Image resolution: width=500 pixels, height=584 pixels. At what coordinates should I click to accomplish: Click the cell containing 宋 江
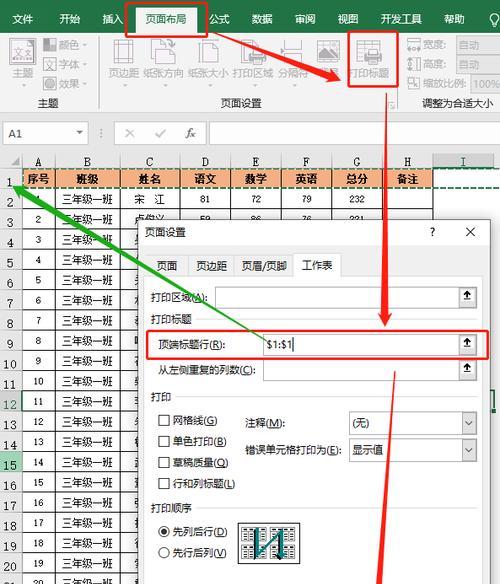(x=150, y=199)
